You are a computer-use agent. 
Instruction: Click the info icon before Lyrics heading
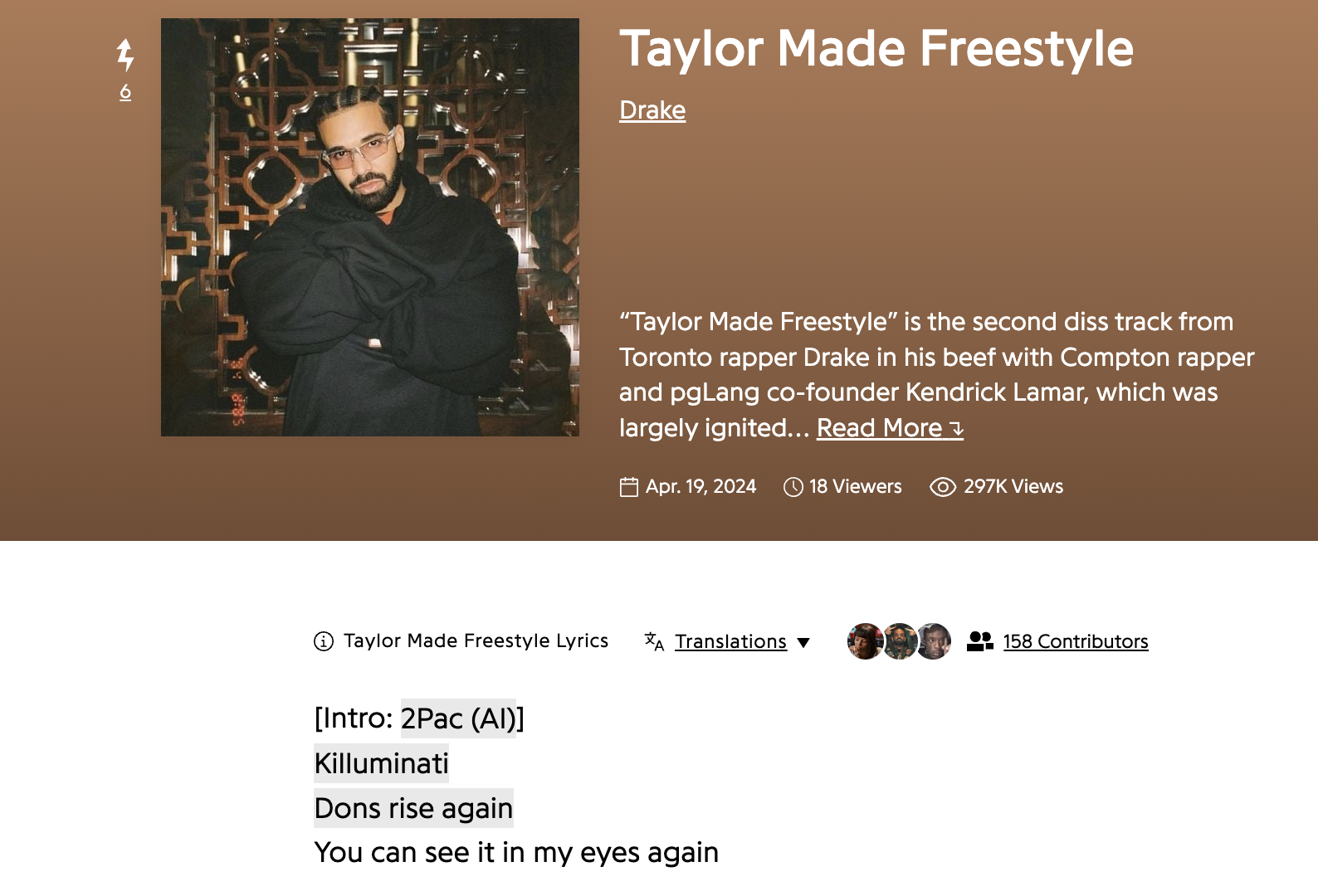point(324,641)
